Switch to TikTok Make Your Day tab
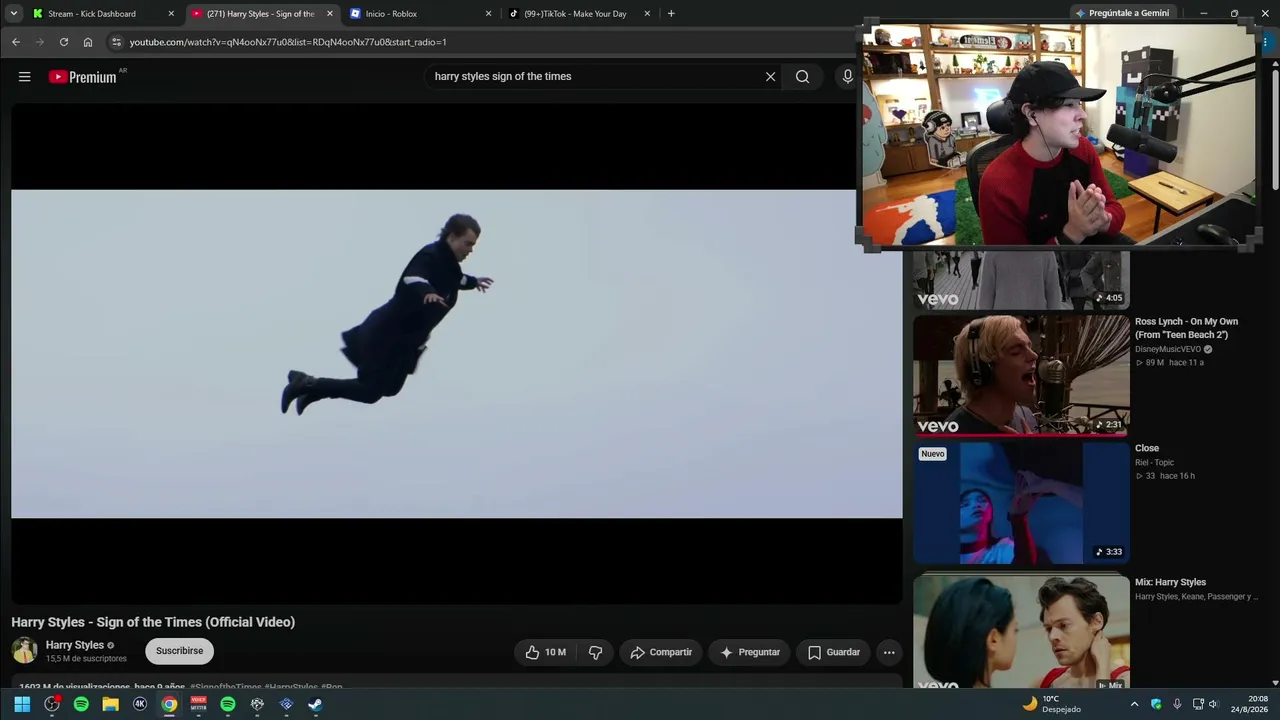Image resolution: width=1280 pixels, height=720 pixels. (x=579, y=14)
